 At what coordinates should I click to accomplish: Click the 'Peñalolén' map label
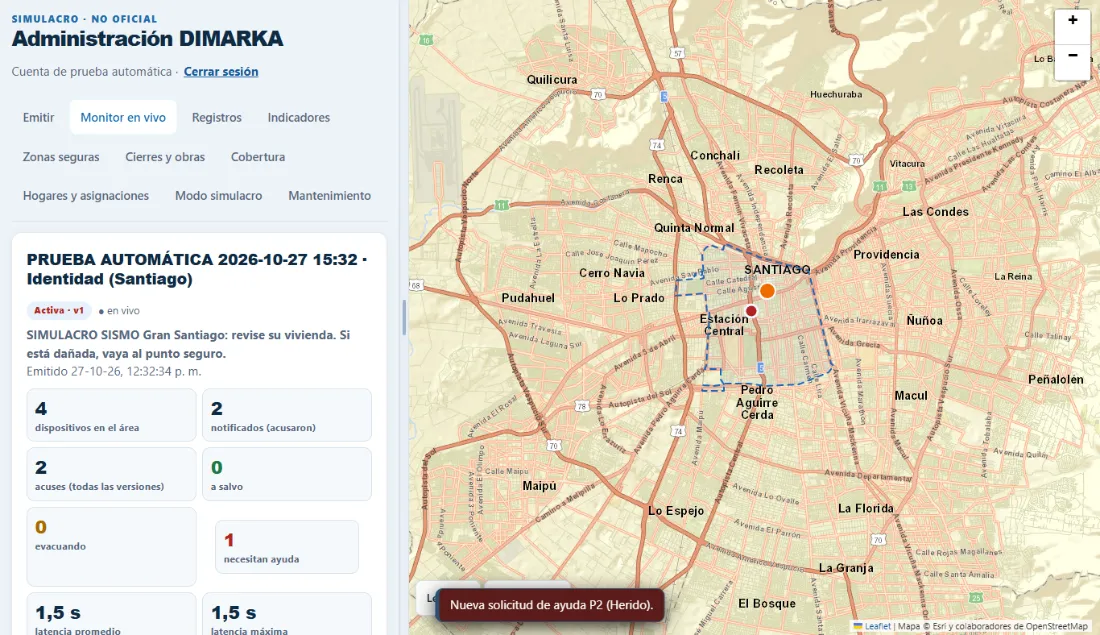click(x=1056, y=380)
